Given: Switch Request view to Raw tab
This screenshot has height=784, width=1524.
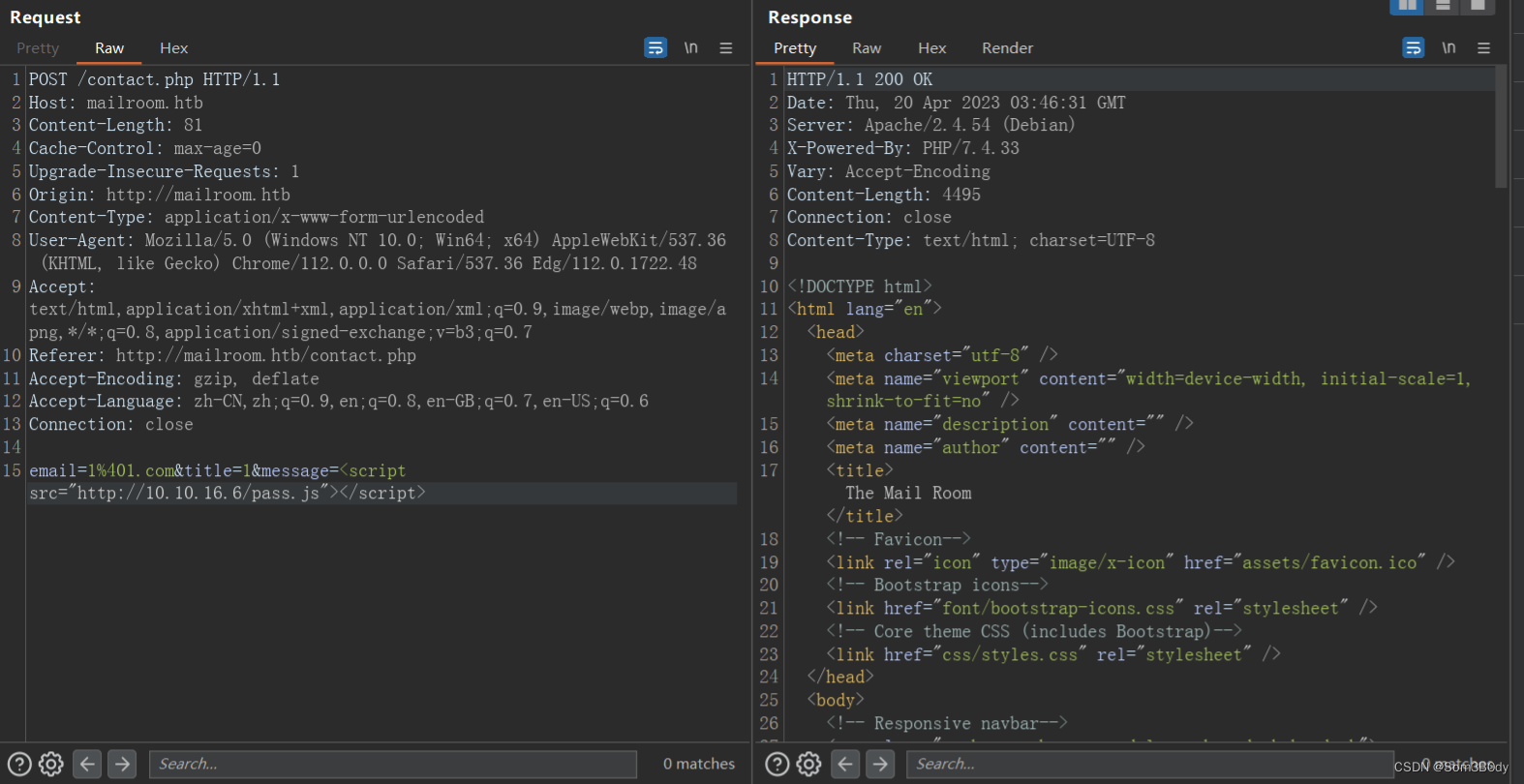Looking at the screenshot, I should [x=109, y=48].
